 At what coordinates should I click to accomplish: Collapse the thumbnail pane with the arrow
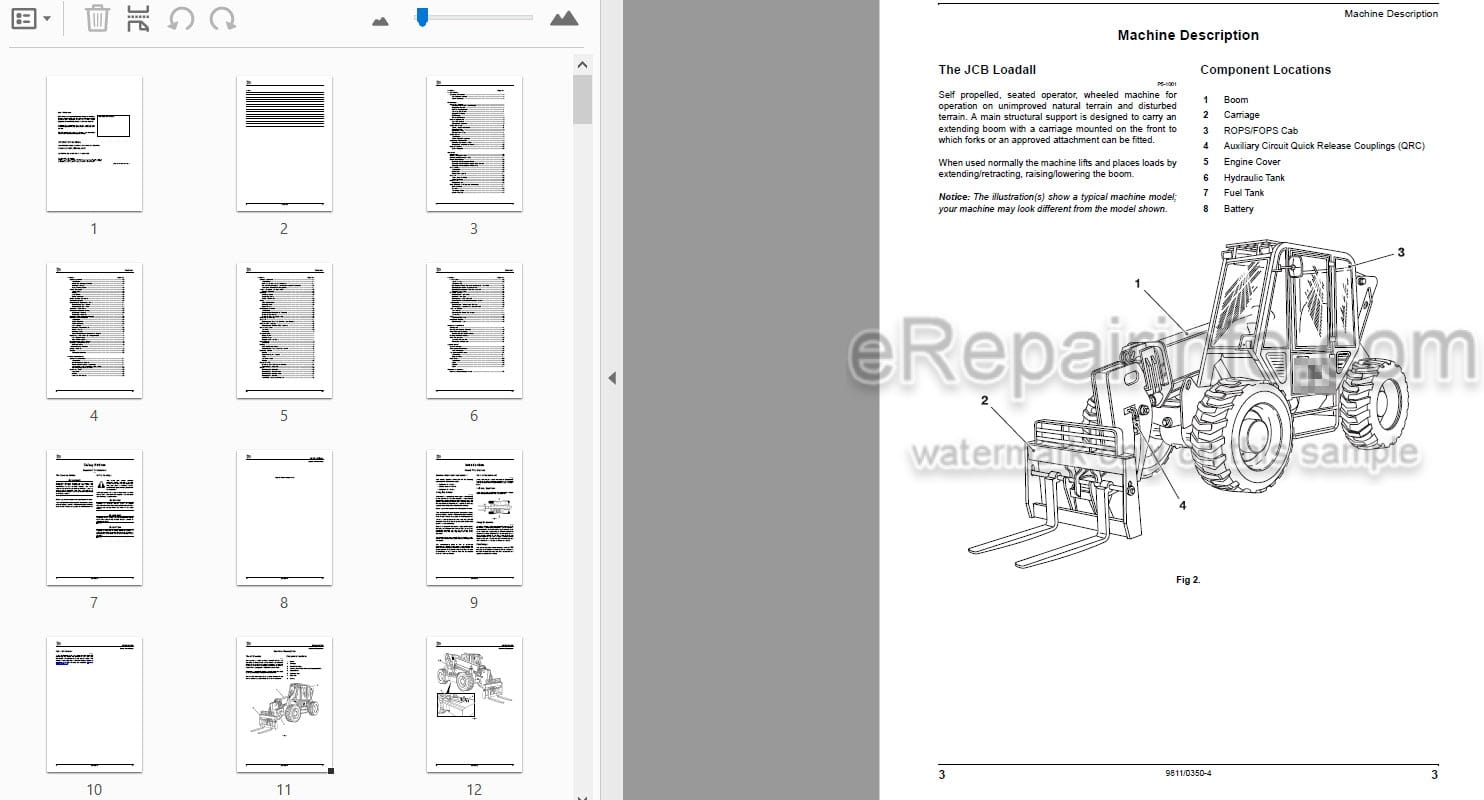[x=611, y=378]
